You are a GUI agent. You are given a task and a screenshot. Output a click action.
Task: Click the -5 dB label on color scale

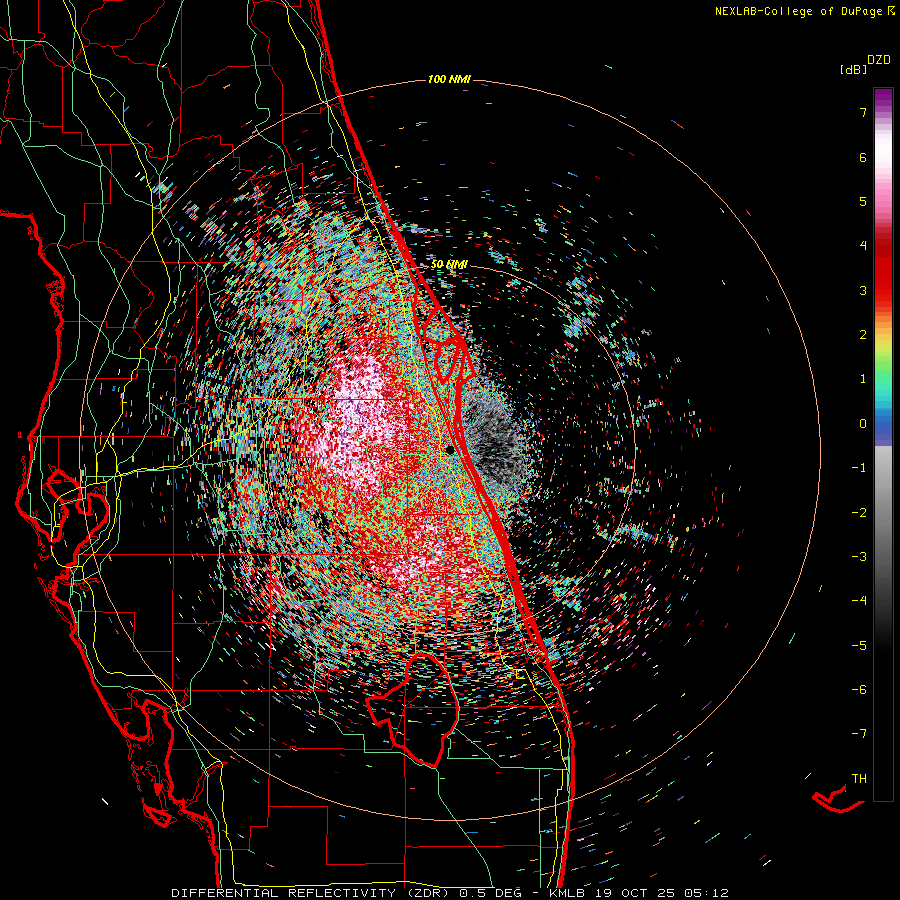pos(859,645)
